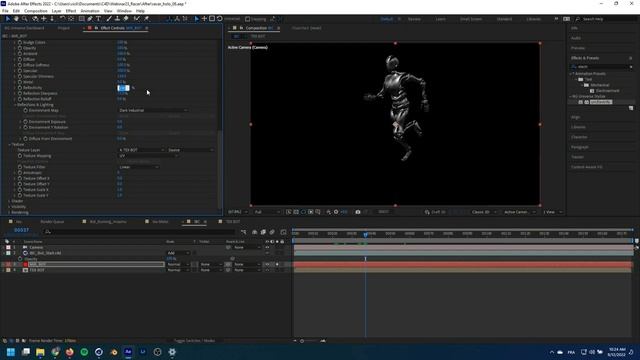This screenshot has width=640, height=360.
Task: Click the snapshot camera icon in viewer
Action: click(x=358, y=212)
